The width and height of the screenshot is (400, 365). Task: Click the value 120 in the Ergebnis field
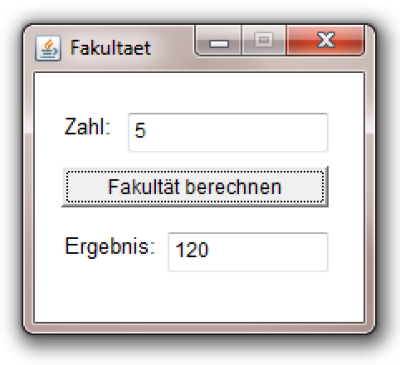(192, 250)
